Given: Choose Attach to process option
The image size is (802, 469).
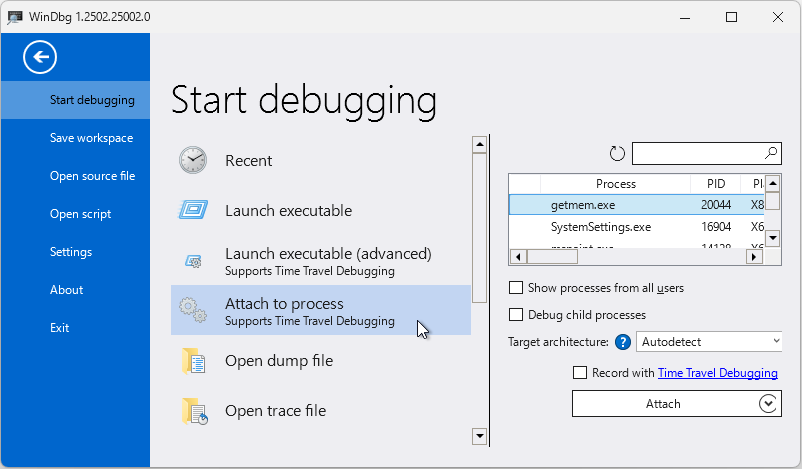Looking at the screenshot, I should 321,310.
